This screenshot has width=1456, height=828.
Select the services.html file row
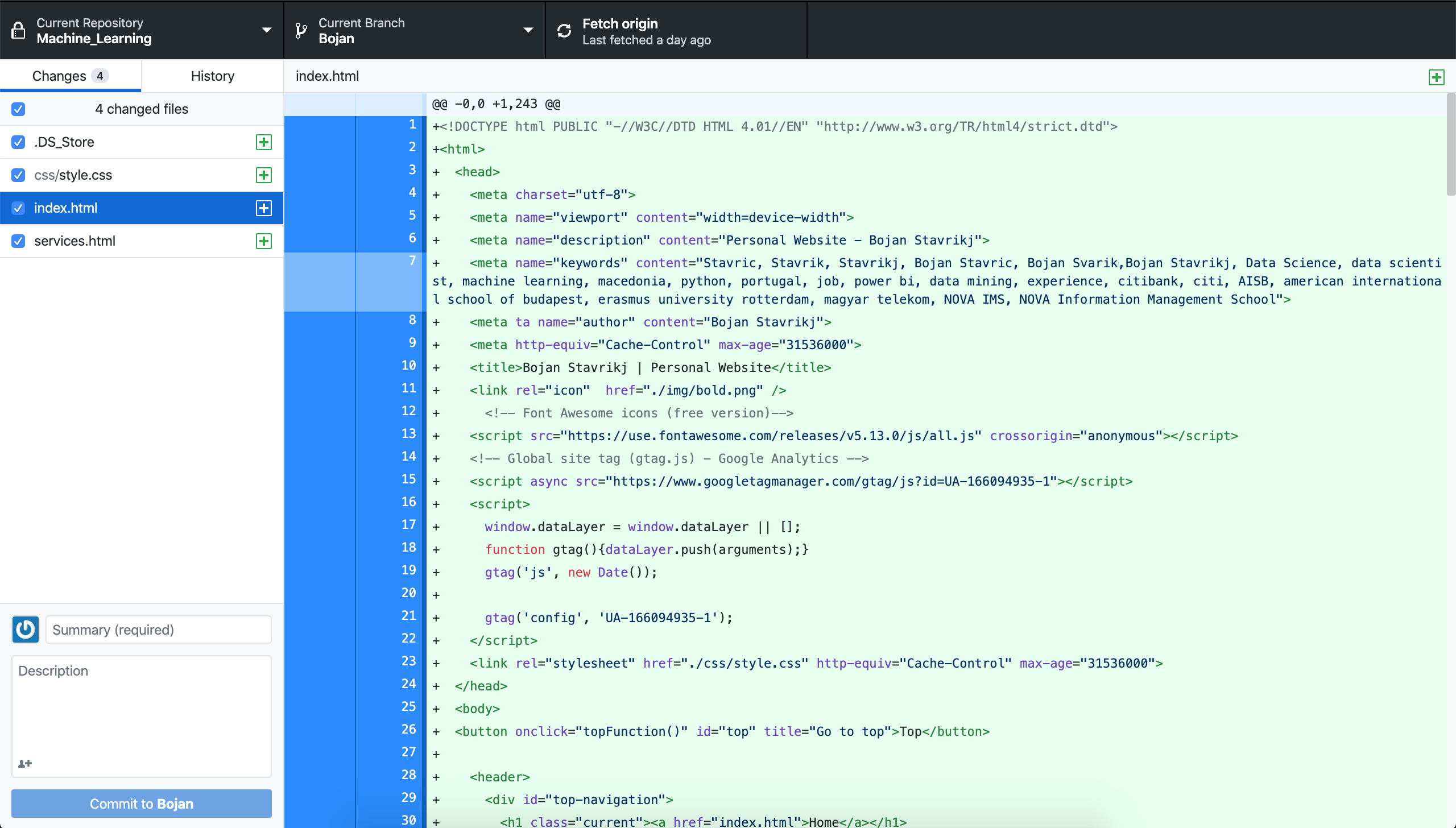pyautogui.click(x=142, y=241)
